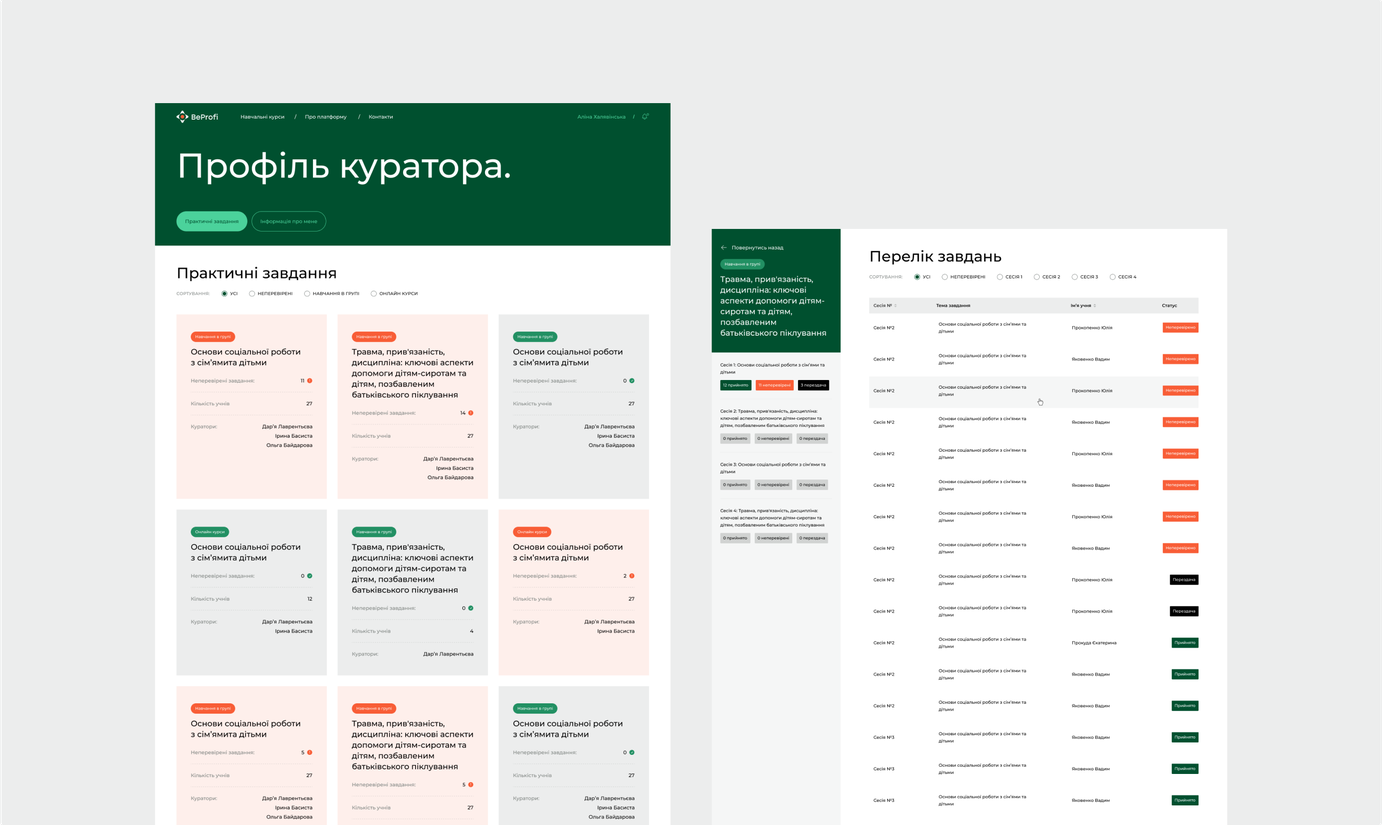Switch to the Практичні завдання tab pill
This screenshot has height=825, width=1382.
coord(212,221)
